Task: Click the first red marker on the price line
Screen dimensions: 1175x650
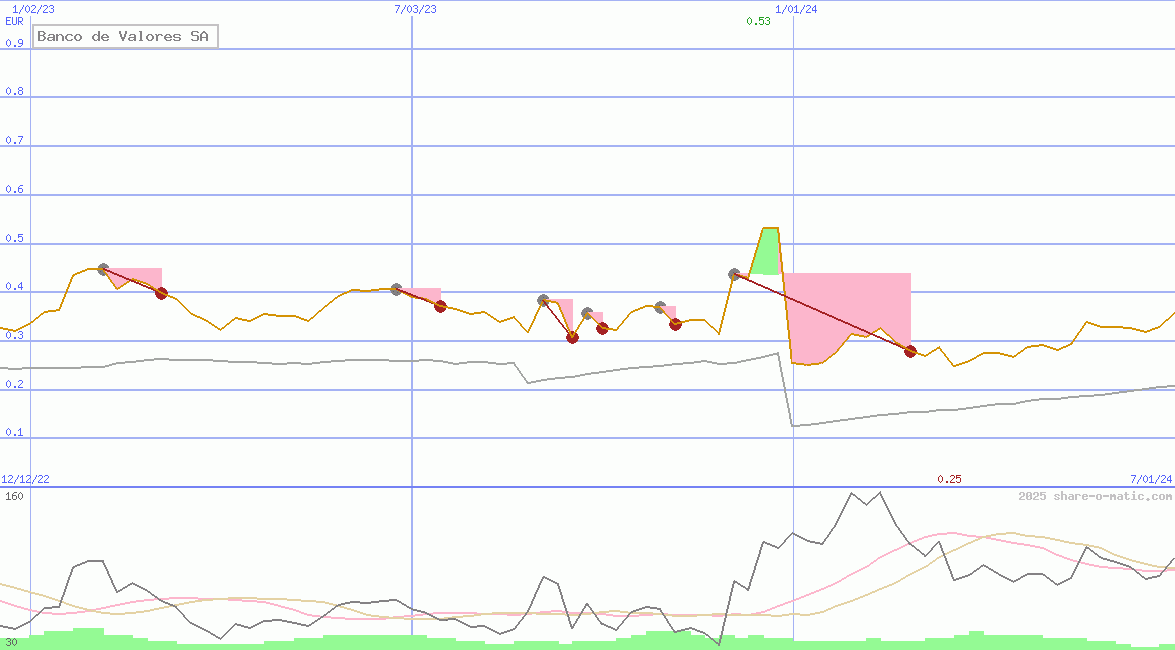Action: tap(161, 293)
